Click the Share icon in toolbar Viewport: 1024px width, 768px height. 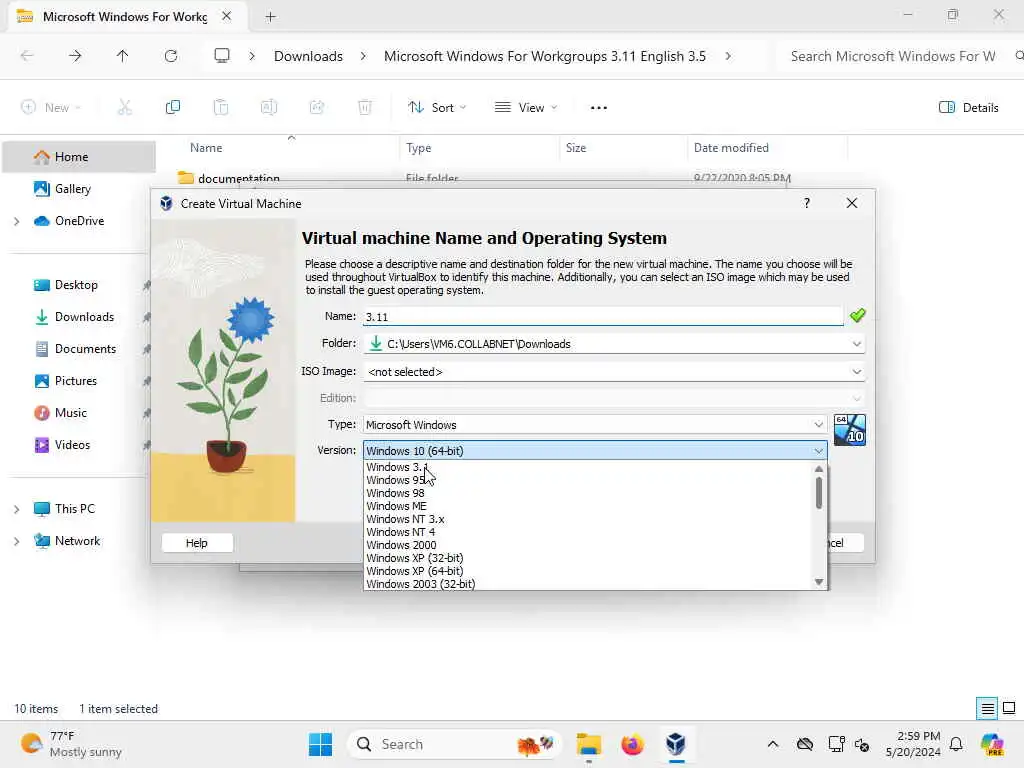tap(317, 107)
